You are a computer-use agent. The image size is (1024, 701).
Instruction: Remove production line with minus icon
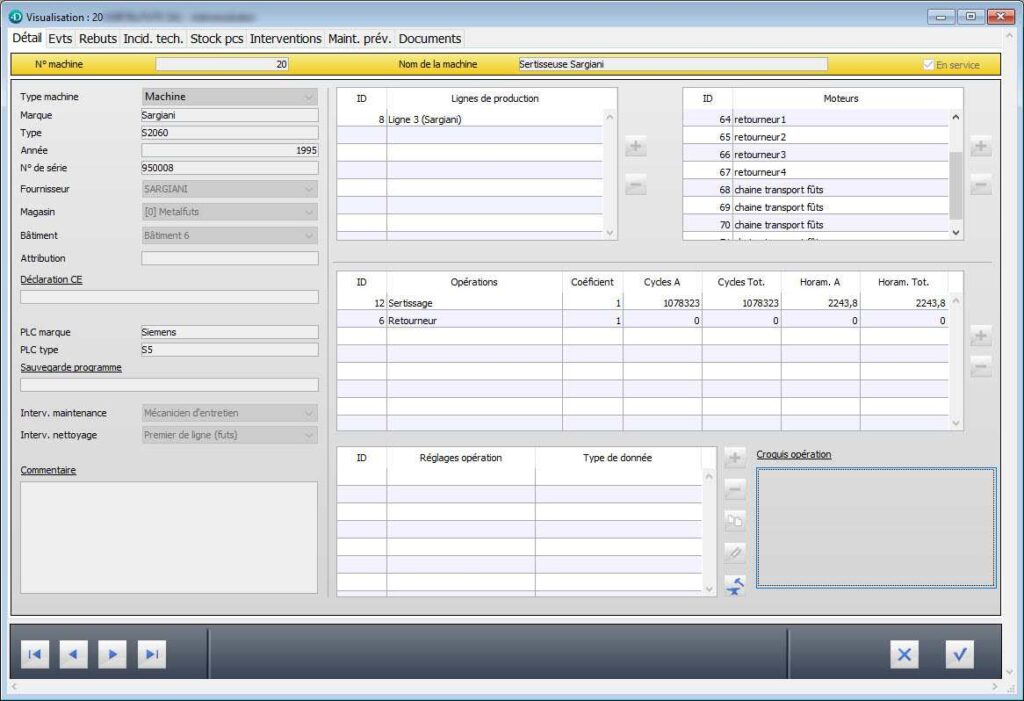(635, 186)
